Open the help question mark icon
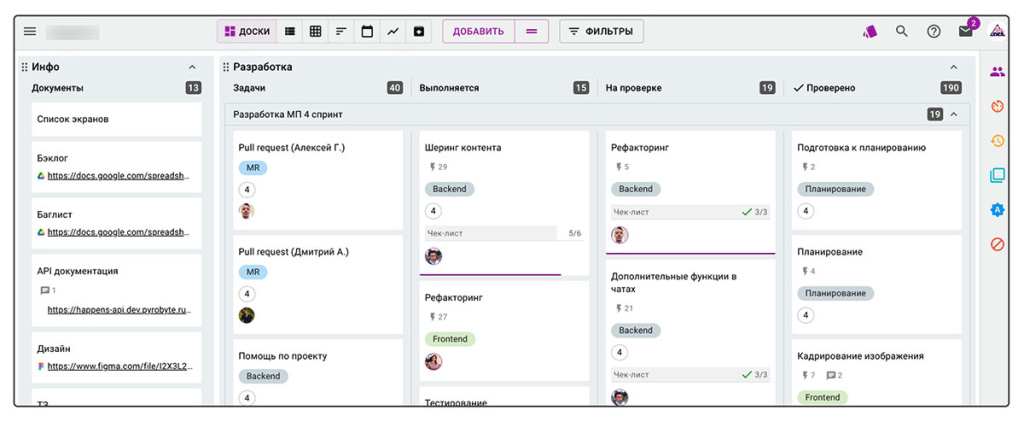This screenshot has height=422, width=1024. (x=933, y=31)
